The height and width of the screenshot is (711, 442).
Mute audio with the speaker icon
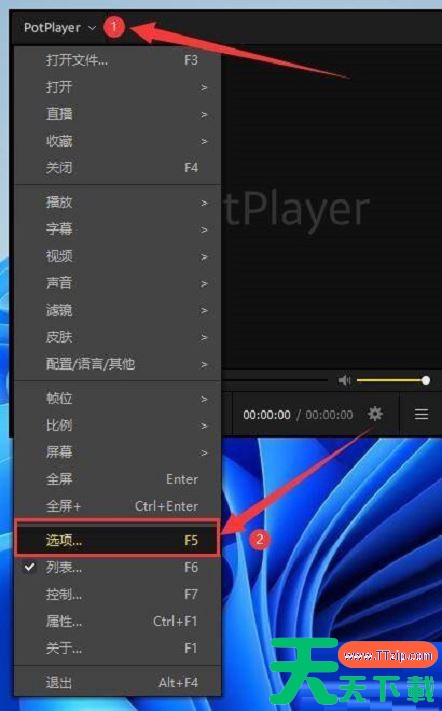[x=344, y=380]
